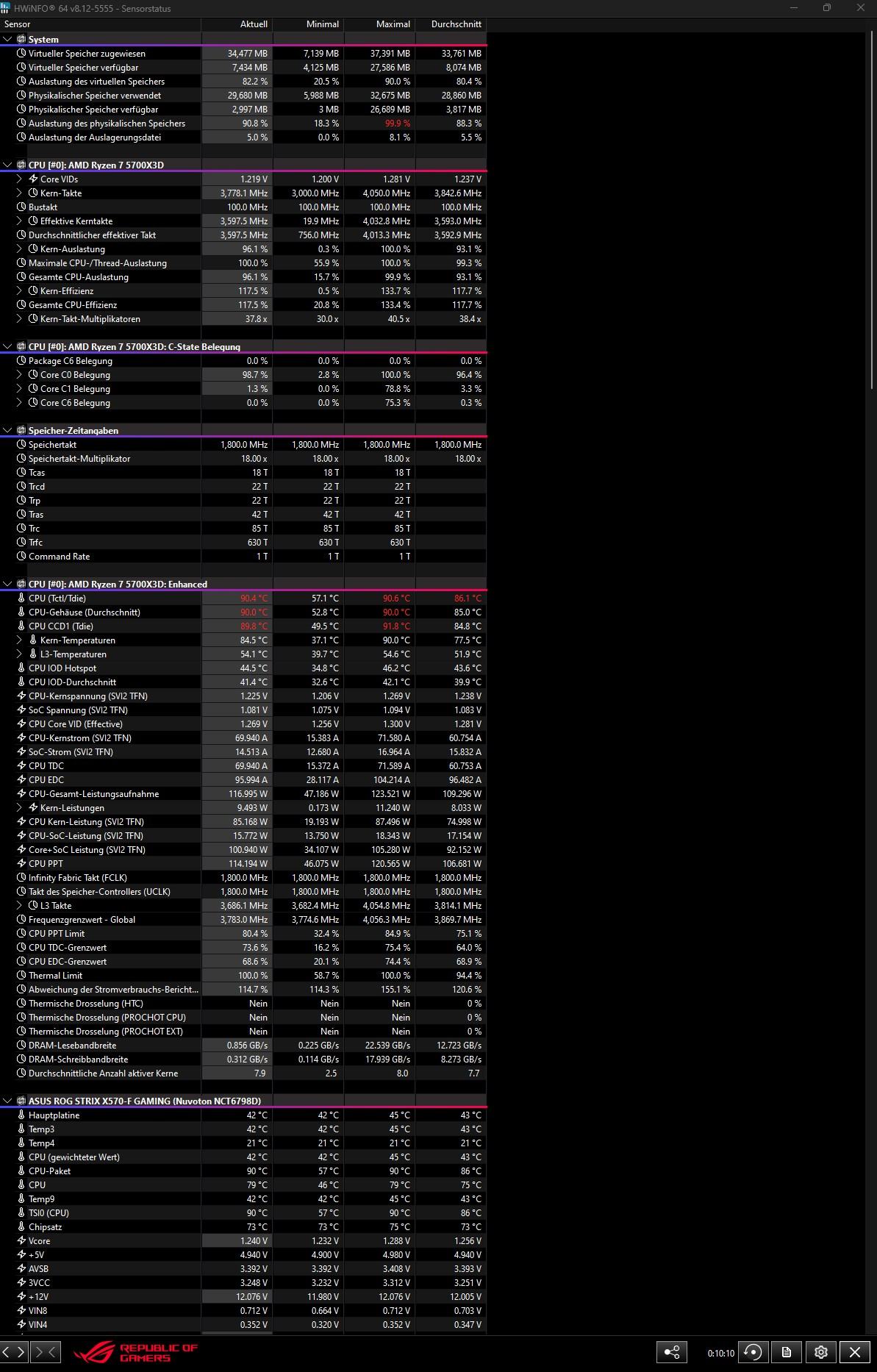Collapse the ASUS ROG STRIX X570-F GAMING group

(x=7, y=1101)
